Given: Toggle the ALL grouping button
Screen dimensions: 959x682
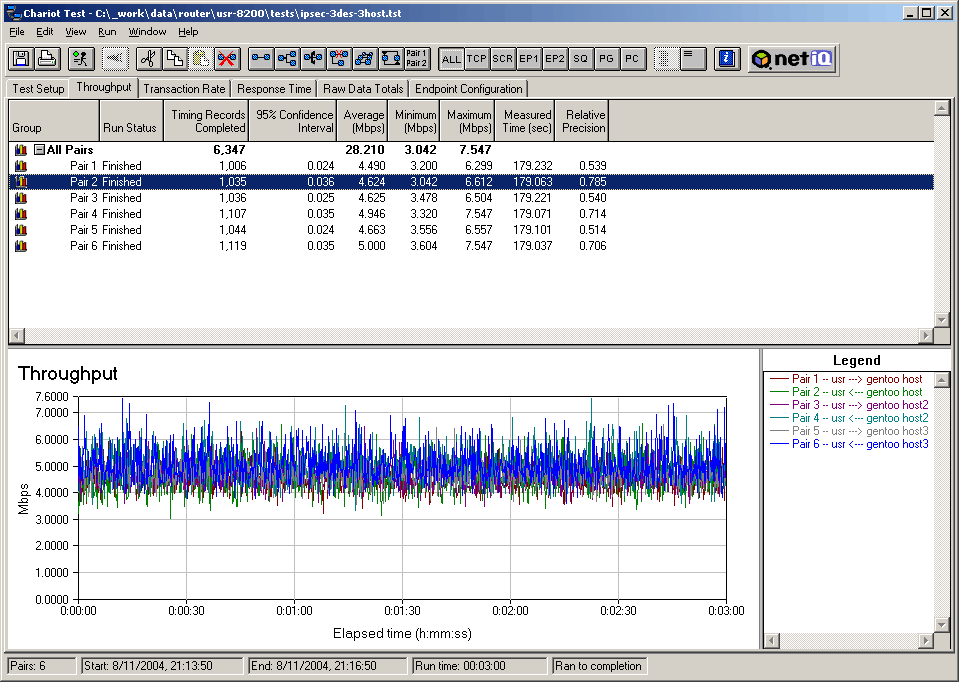Looking at the screenshot, I should 451,59.
